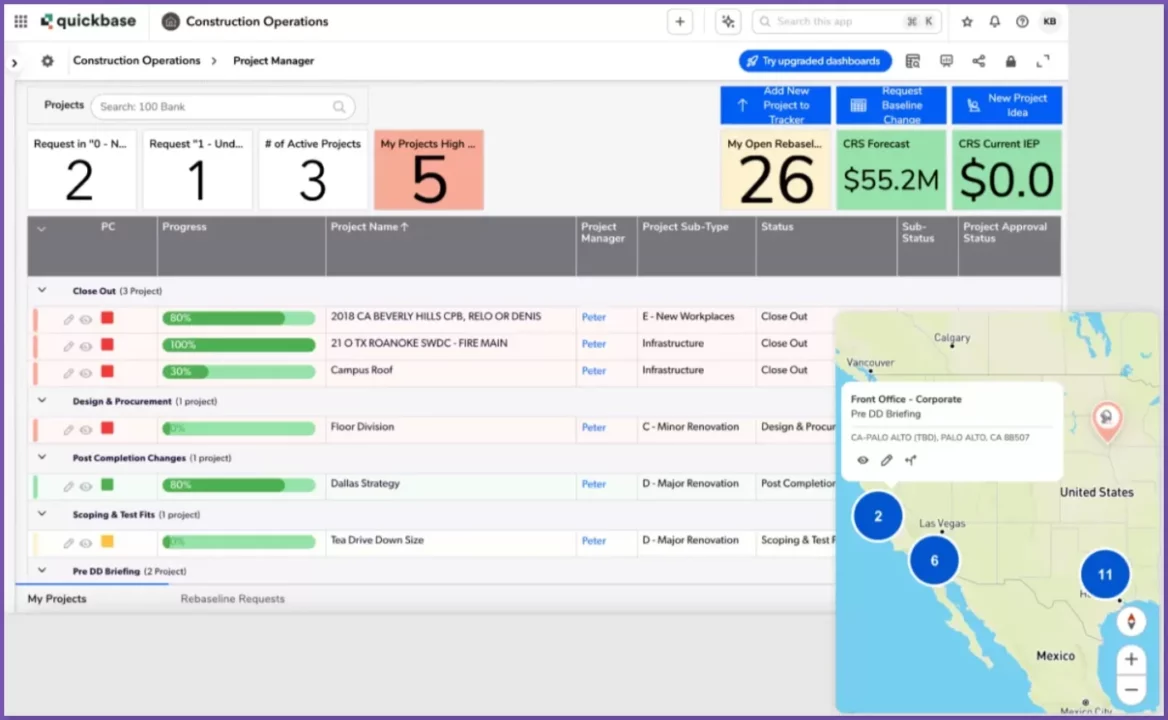Image resolution: width=1168 pixels, height=720 pixels.
Task: Collapse the Close Out project group
Action: [41, 290]
